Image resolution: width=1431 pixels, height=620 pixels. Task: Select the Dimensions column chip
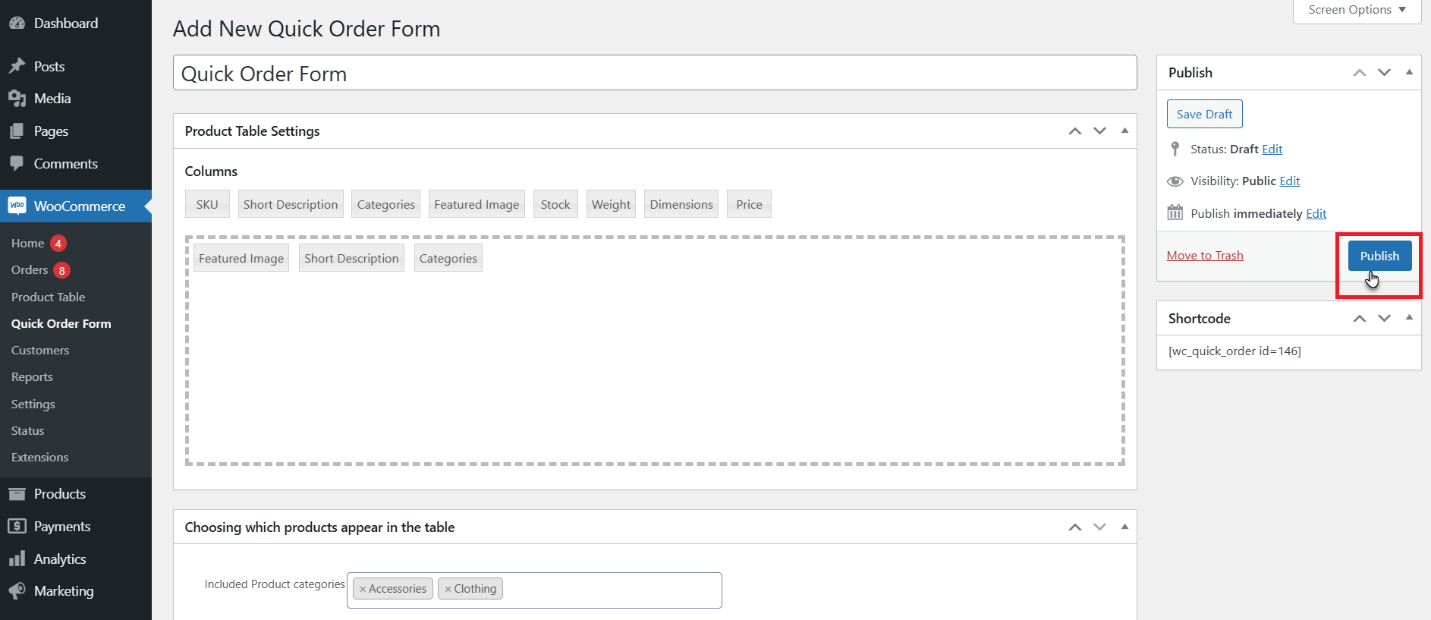(681, 204)
